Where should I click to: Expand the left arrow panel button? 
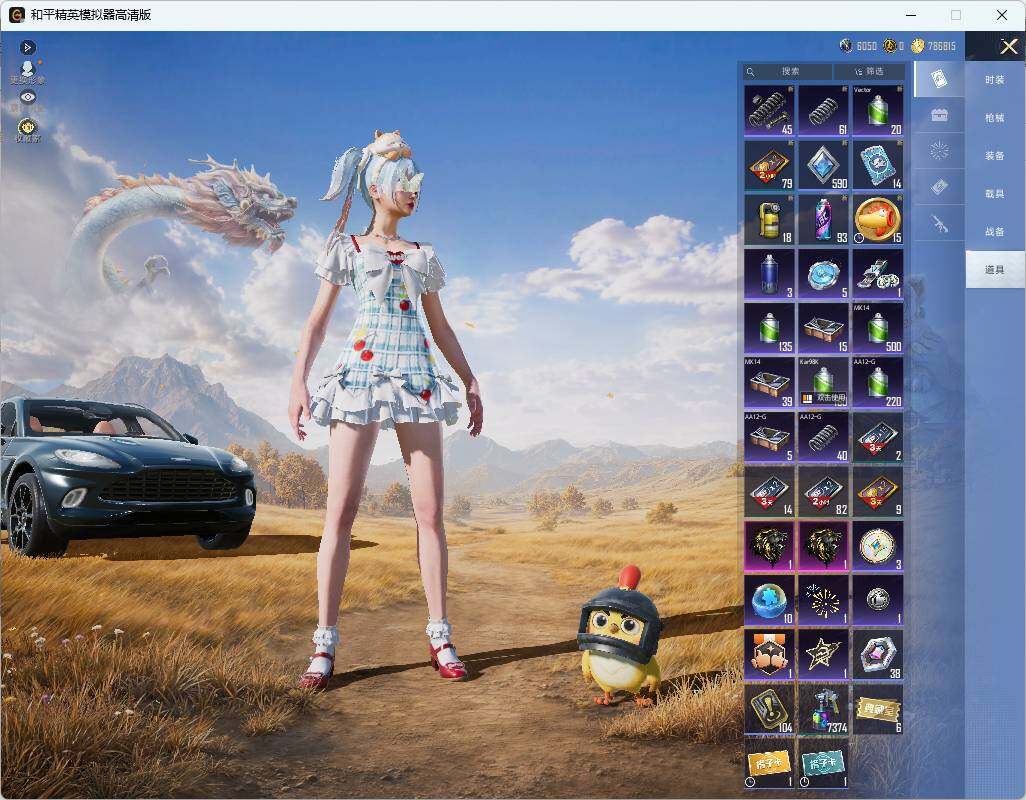(x=27, y=47)
